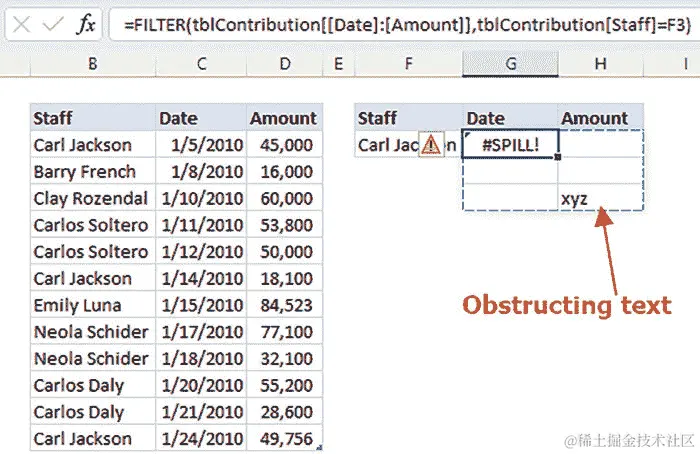
Task: Select column G header
Action: pos(510,64)
